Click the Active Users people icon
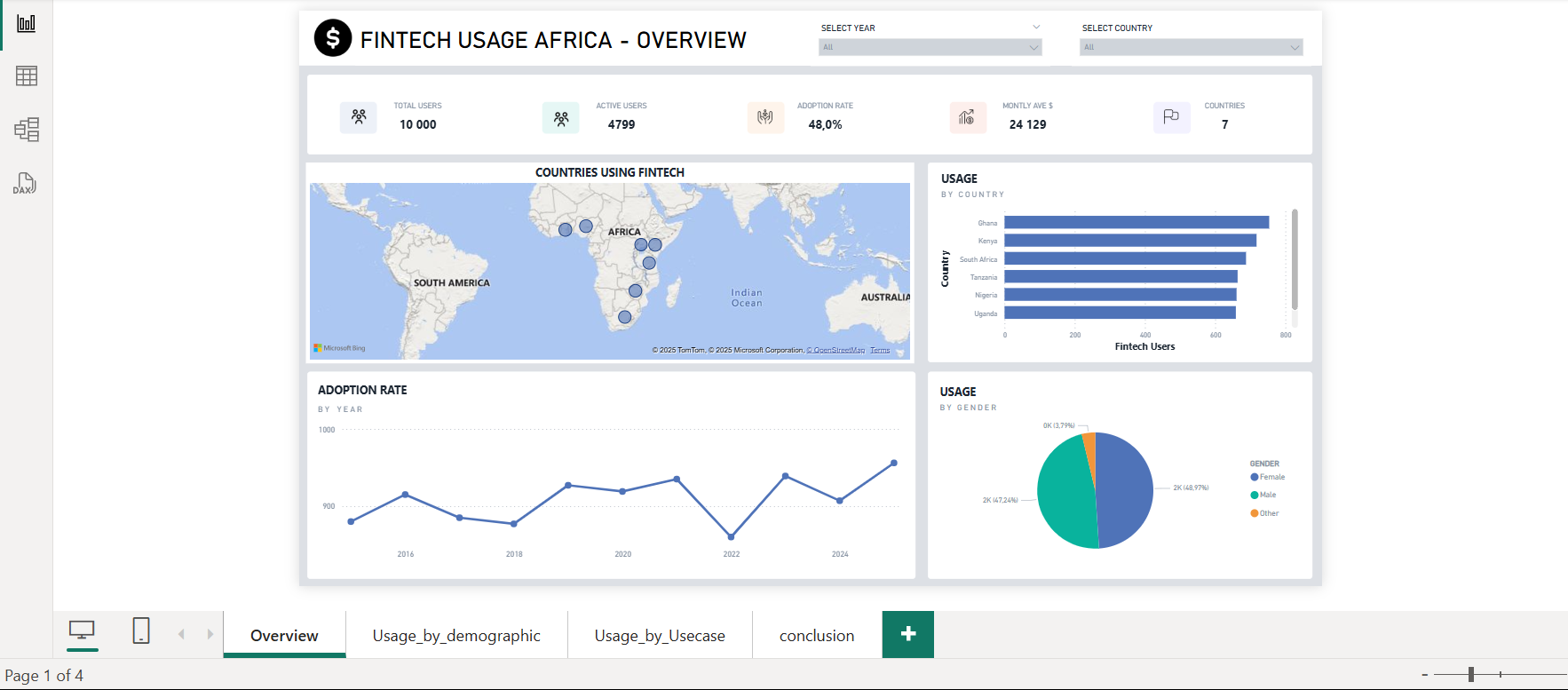 (561, 117)
